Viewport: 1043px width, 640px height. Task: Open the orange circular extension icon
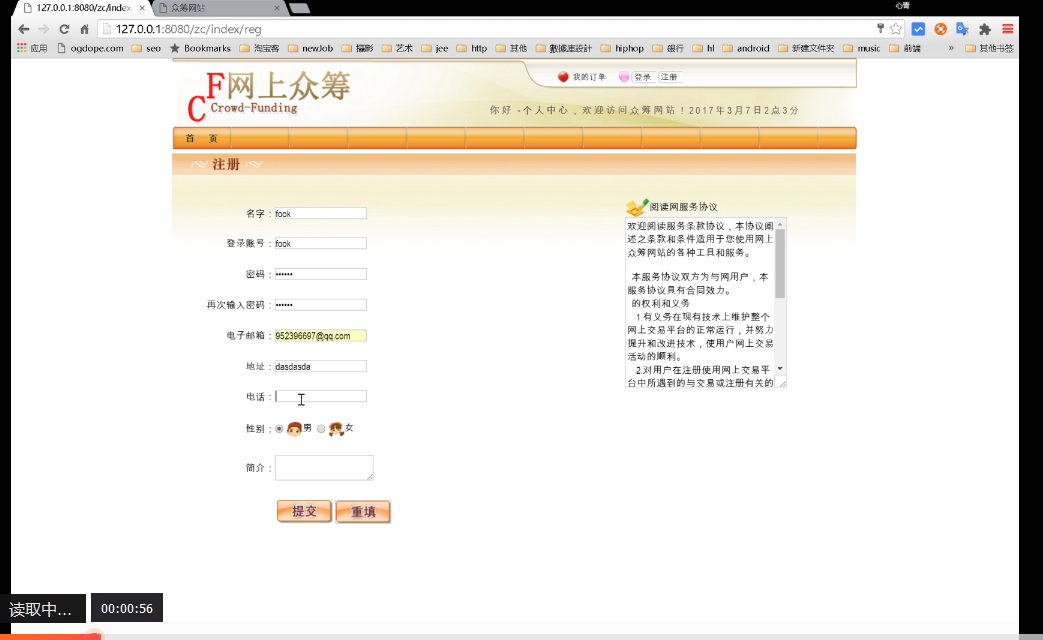941,29
